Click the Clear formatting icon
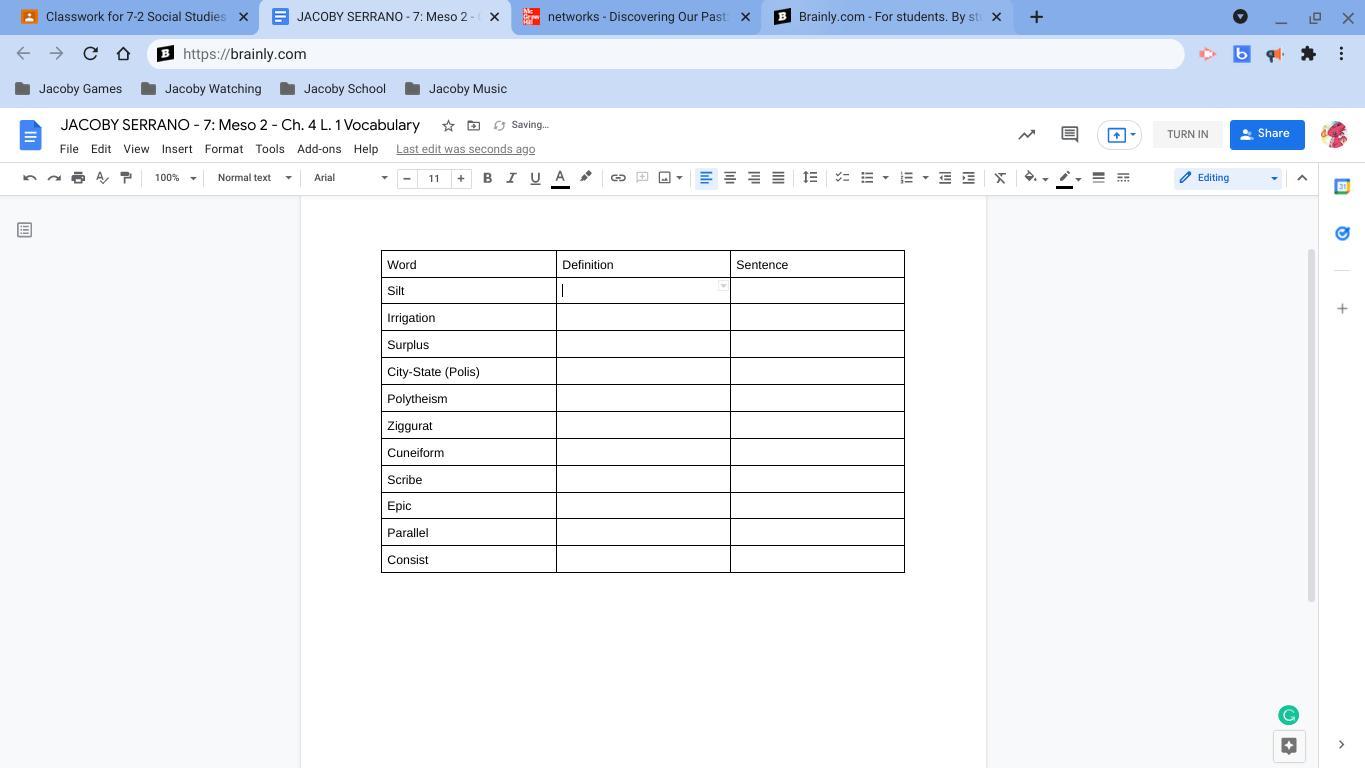 pos(999,178)
